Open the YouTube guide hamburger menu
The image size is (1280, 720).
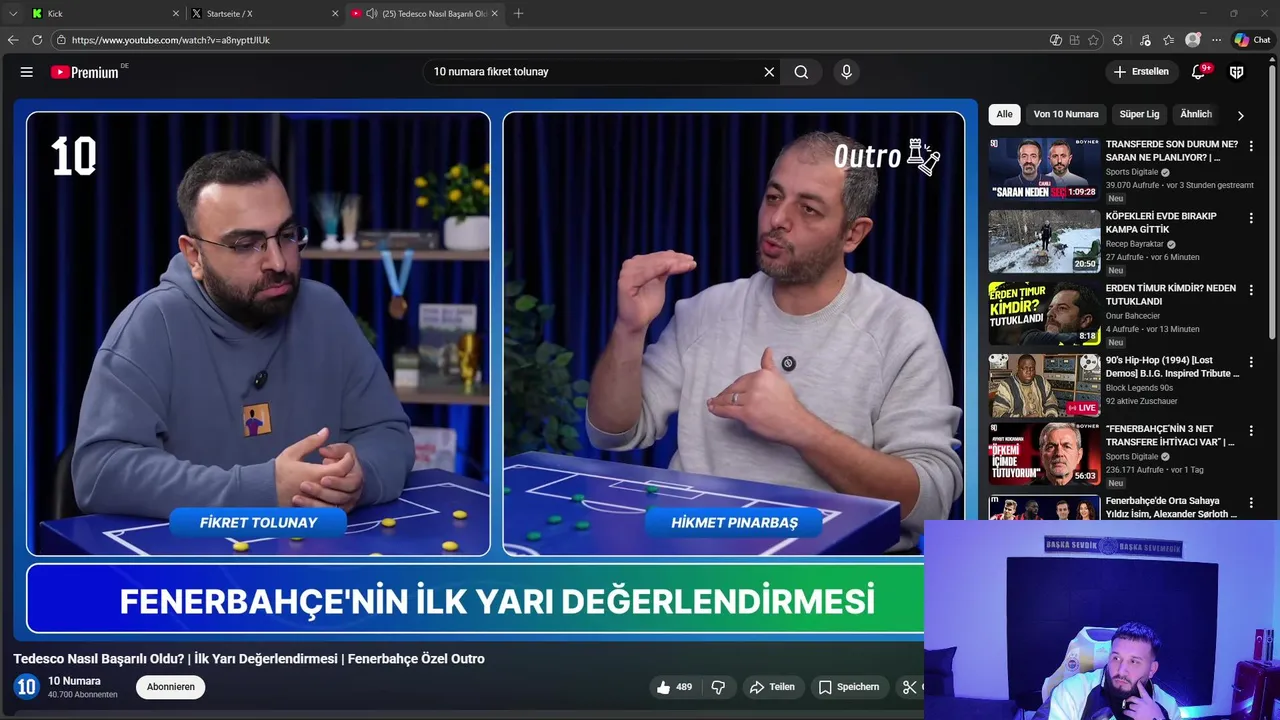pos(27,72)
